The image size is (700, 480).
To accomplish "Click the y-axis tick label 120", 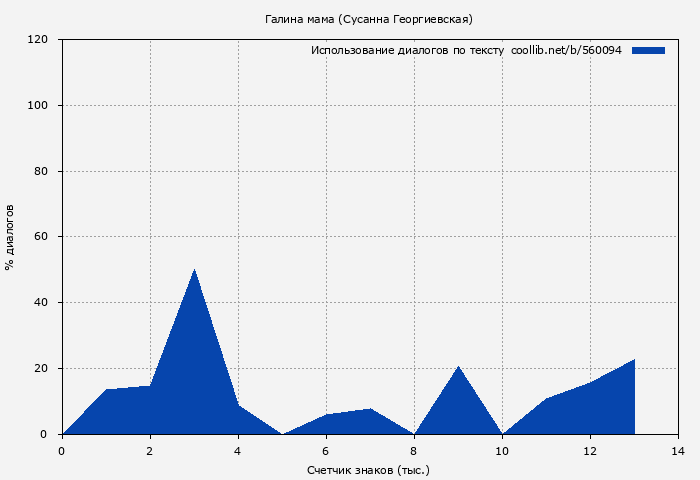I will (x=38, y=40).
